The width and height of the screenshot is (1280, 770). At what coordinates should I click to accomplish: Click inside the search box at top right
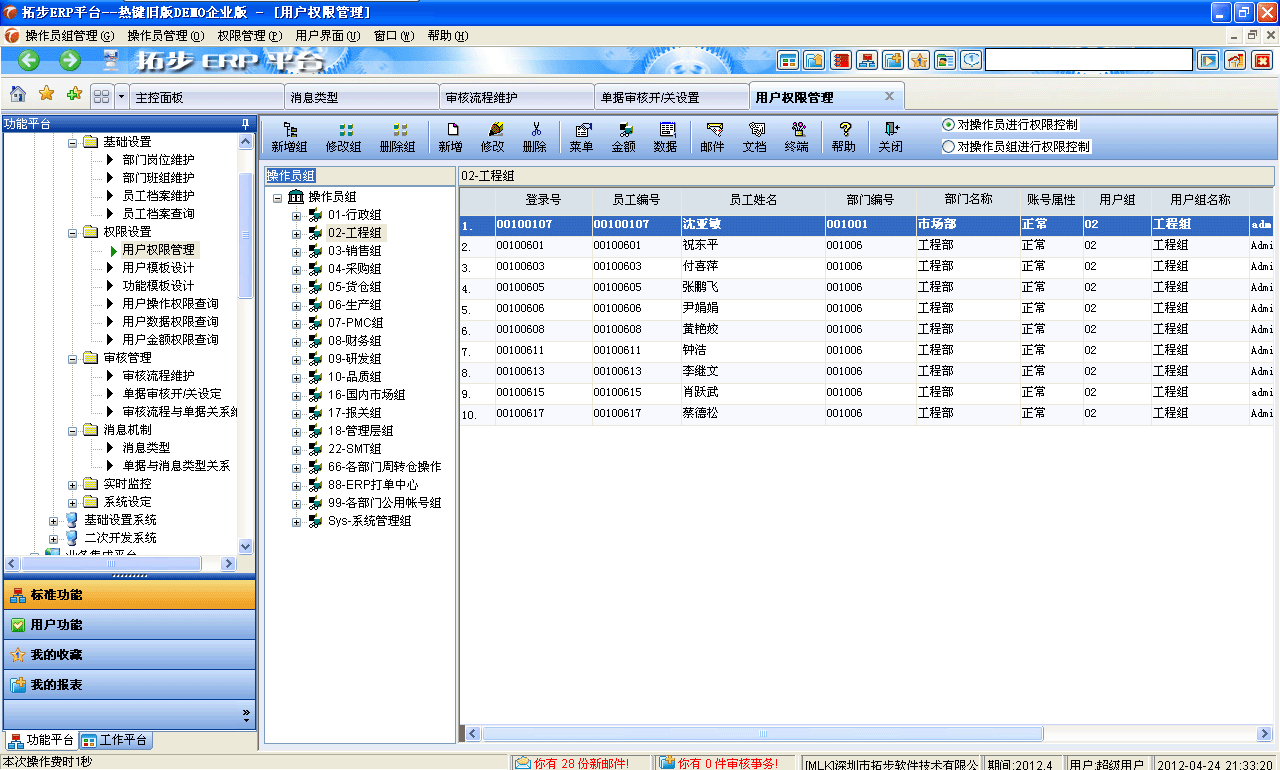coord(1090,59)
